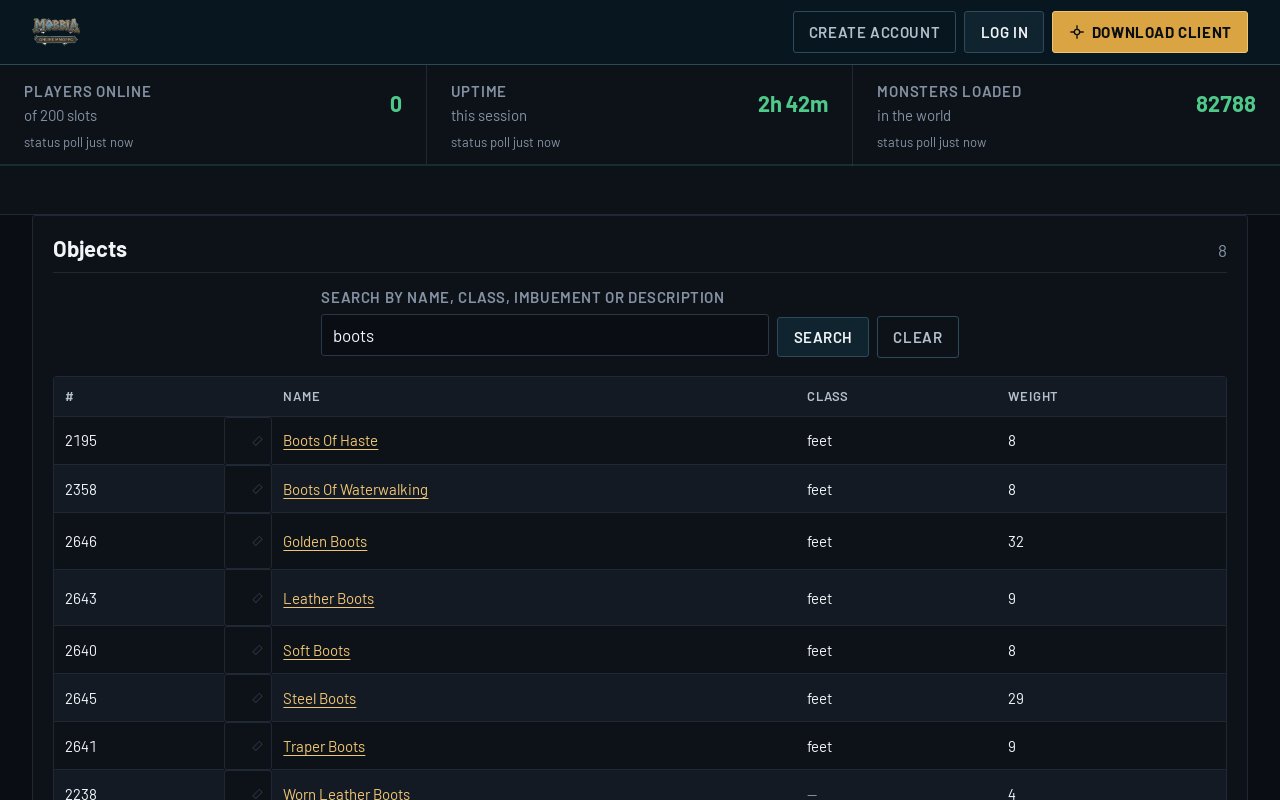Click the small icon beside Steel Boots
Screen dimensions: 1280x800
257,698
